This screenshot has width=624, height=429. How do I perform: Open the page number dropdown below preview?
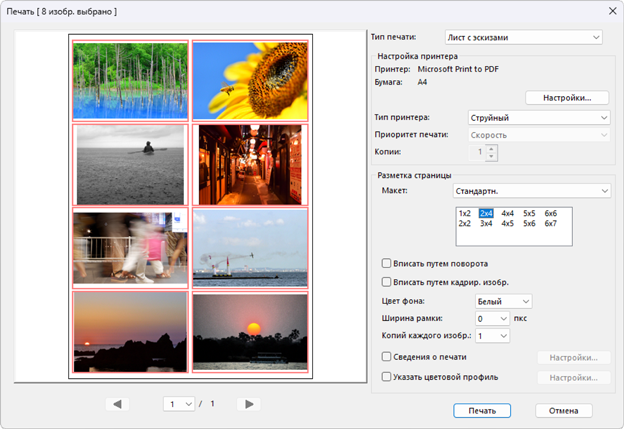179,404
